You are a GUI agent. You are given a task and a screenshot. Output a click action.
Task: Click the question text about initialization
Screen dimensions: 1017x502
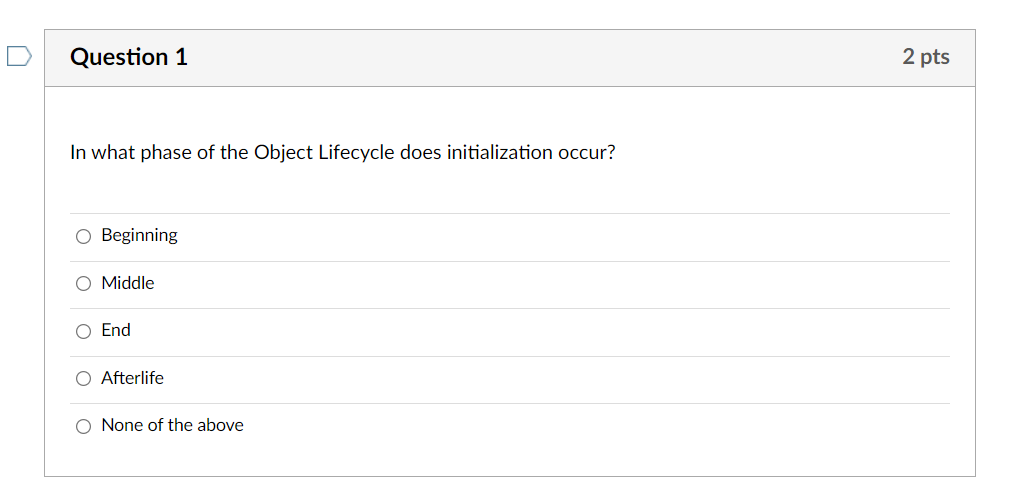pyautogui.click(x=342, y=153)
